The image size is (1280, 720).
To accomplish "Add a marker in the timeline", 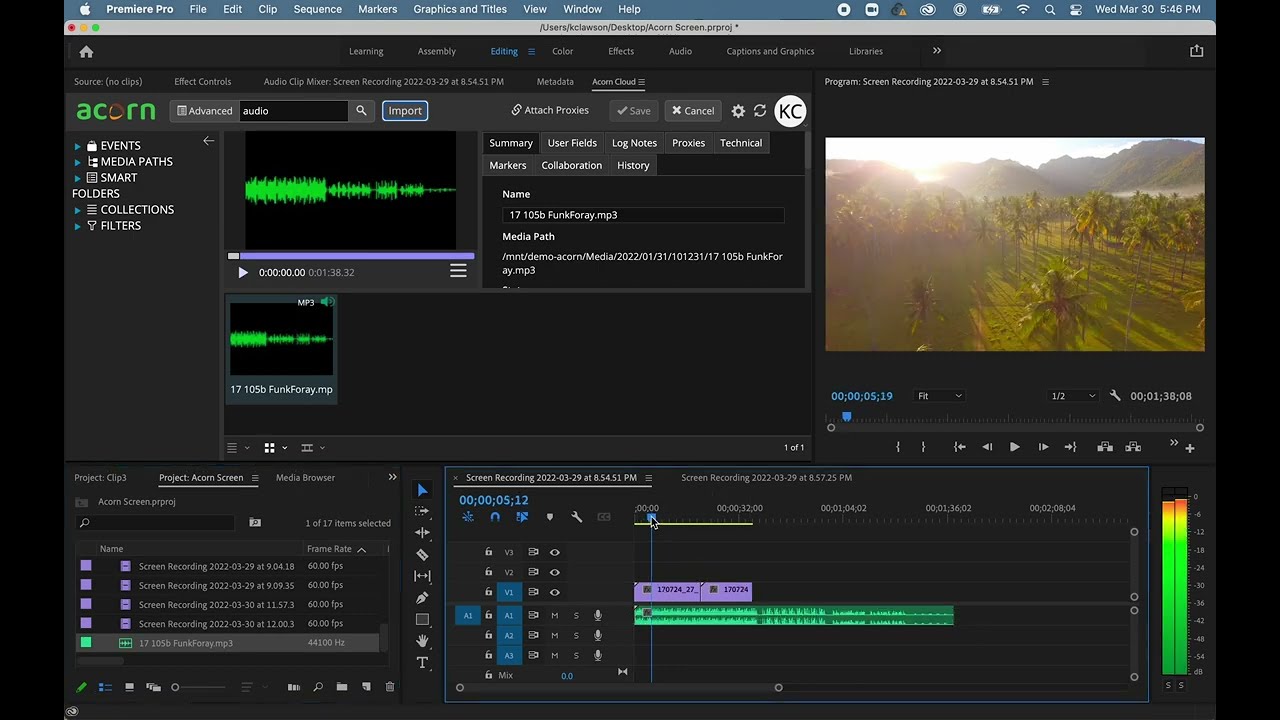I will pos(549,517).
